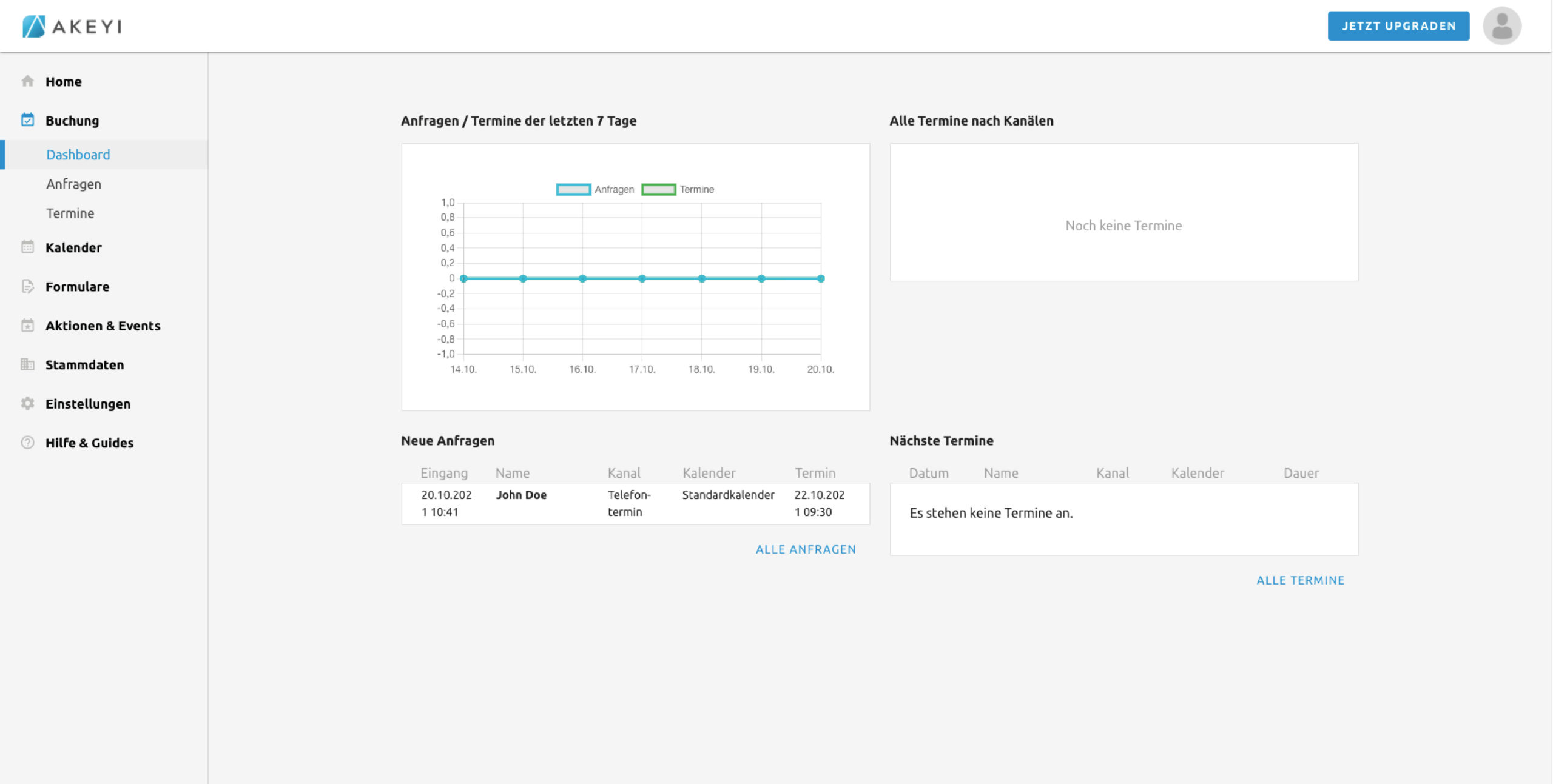The height and width of the screenshot is (784, 1553).
Task: Click the Home house icon
Action: click(27, 81)
